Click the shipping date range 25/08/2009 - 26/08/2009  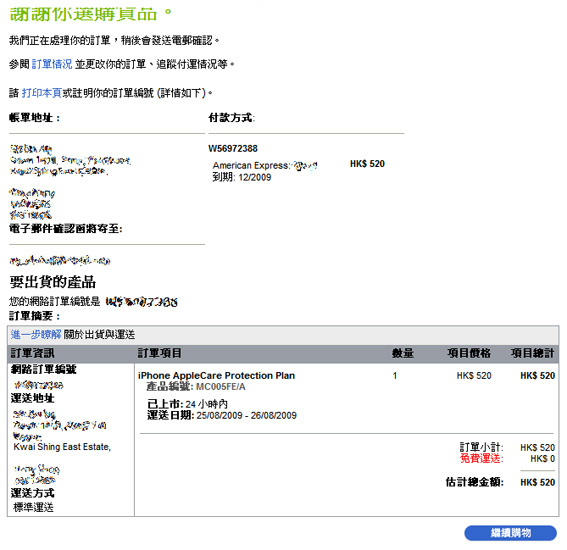[247, 415]
